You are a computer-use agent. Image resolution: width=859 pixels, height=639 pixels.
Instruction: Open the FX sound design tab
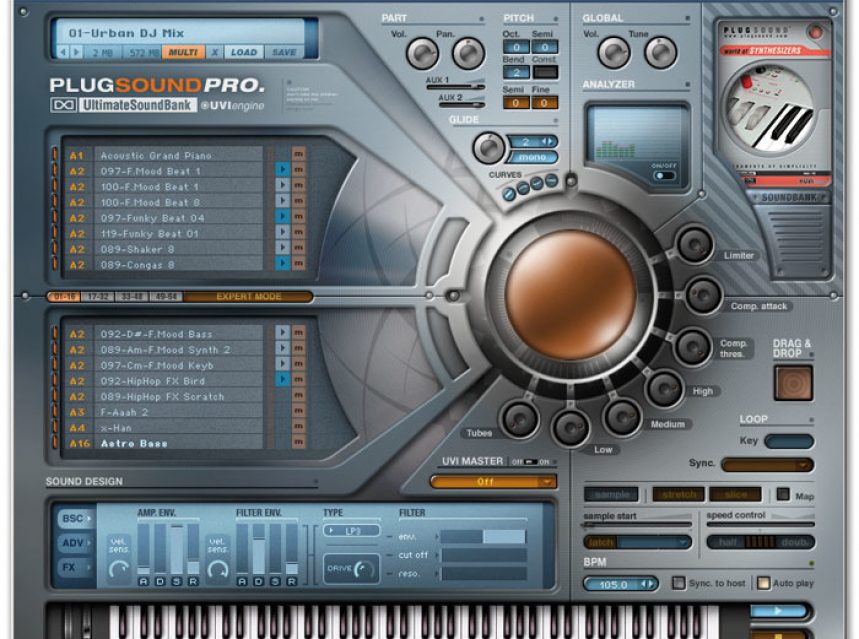[x=74, y=567]
